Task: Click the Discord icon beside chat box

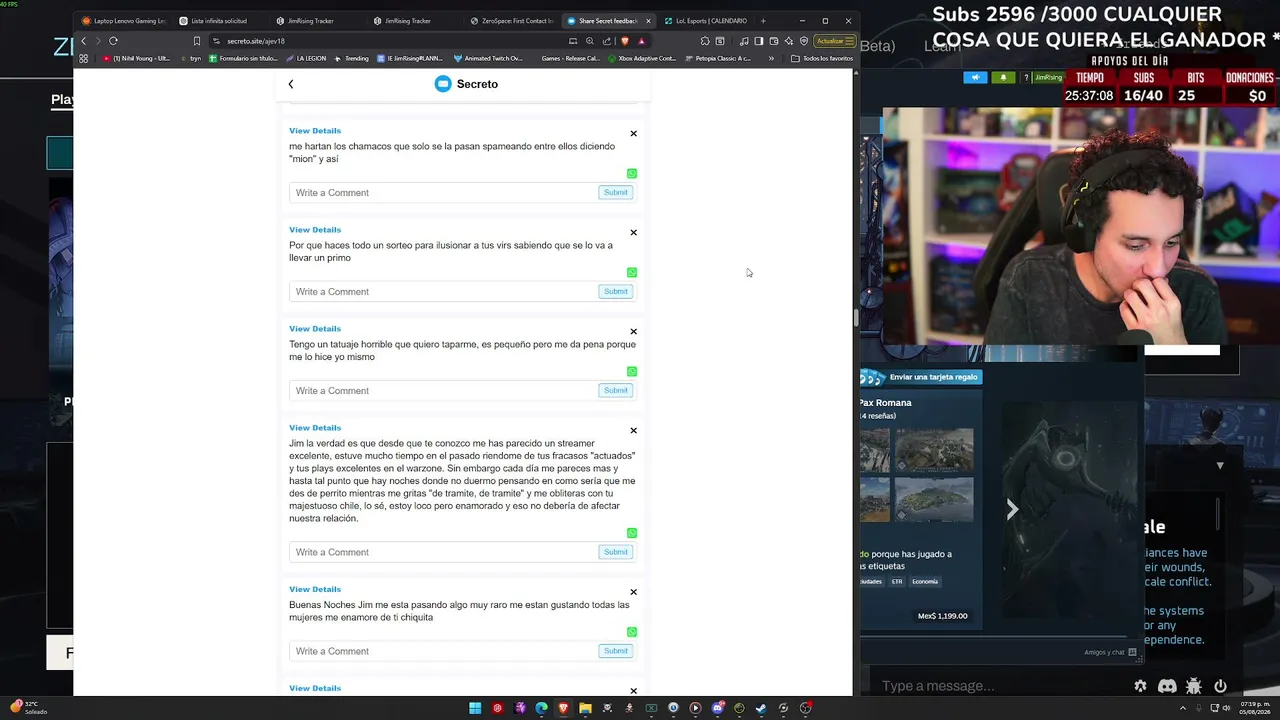Action: [x=1167, y=686]
